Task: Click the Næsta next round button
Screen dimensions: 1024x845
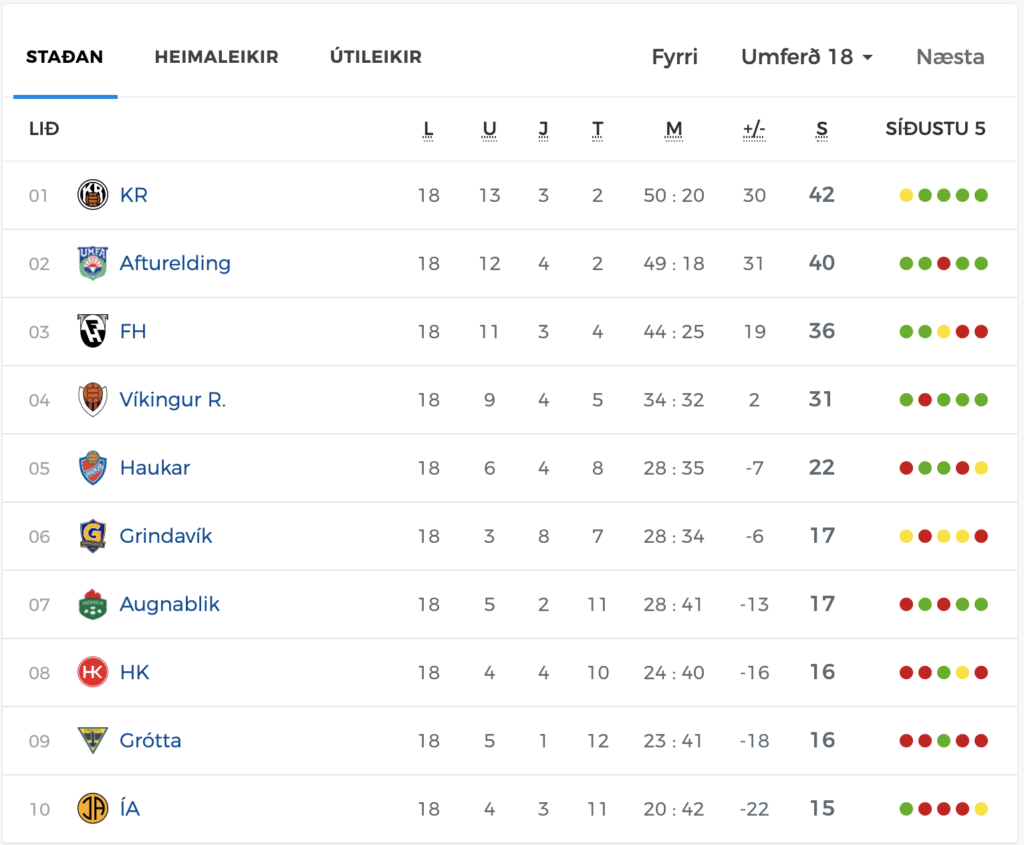Action: click(x=950, y=57)
